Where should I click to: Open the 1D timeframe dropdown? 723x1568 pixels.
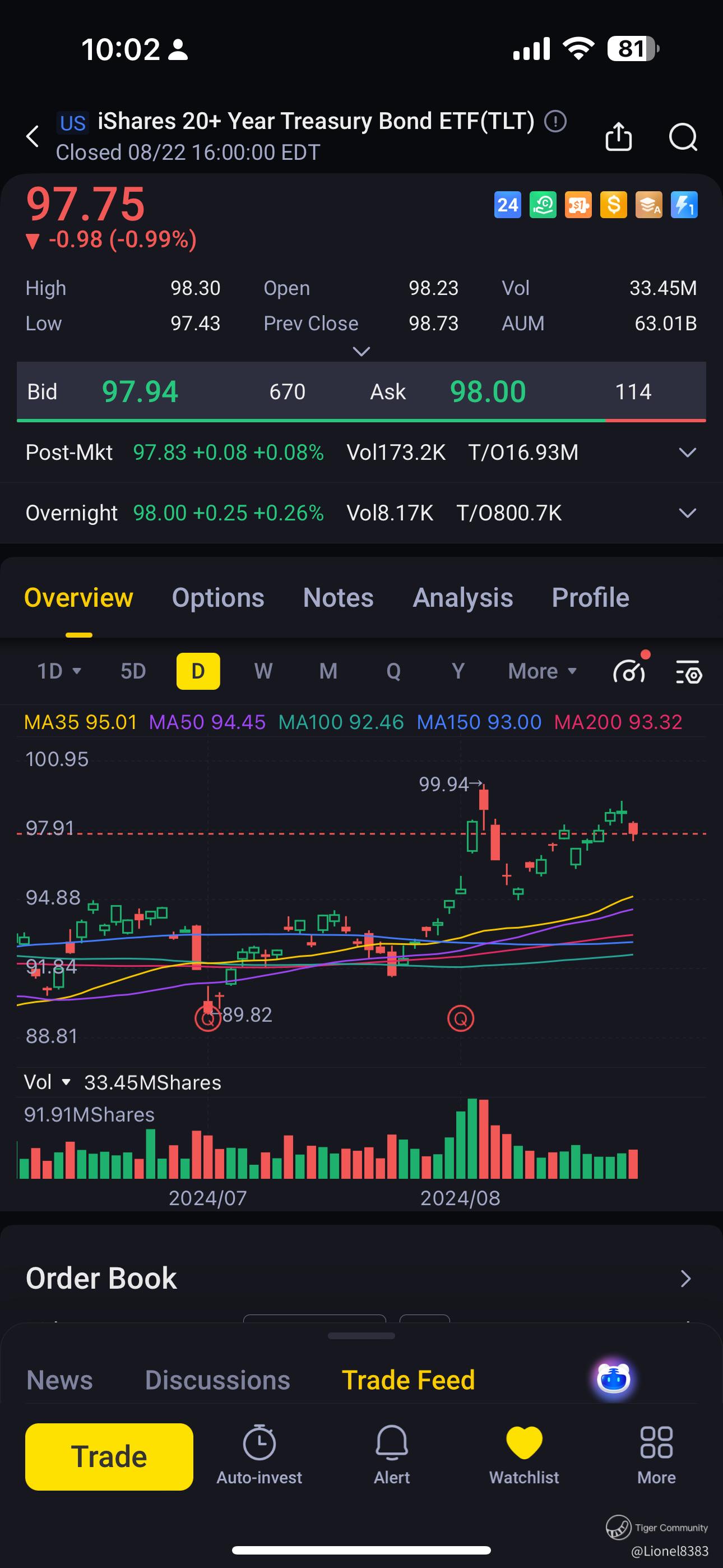[x=59, y=671]
